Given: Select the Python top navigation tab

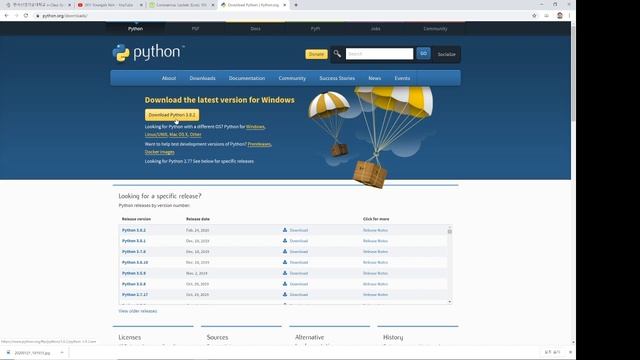Looking at the screenshot, I should click(136, 29).
